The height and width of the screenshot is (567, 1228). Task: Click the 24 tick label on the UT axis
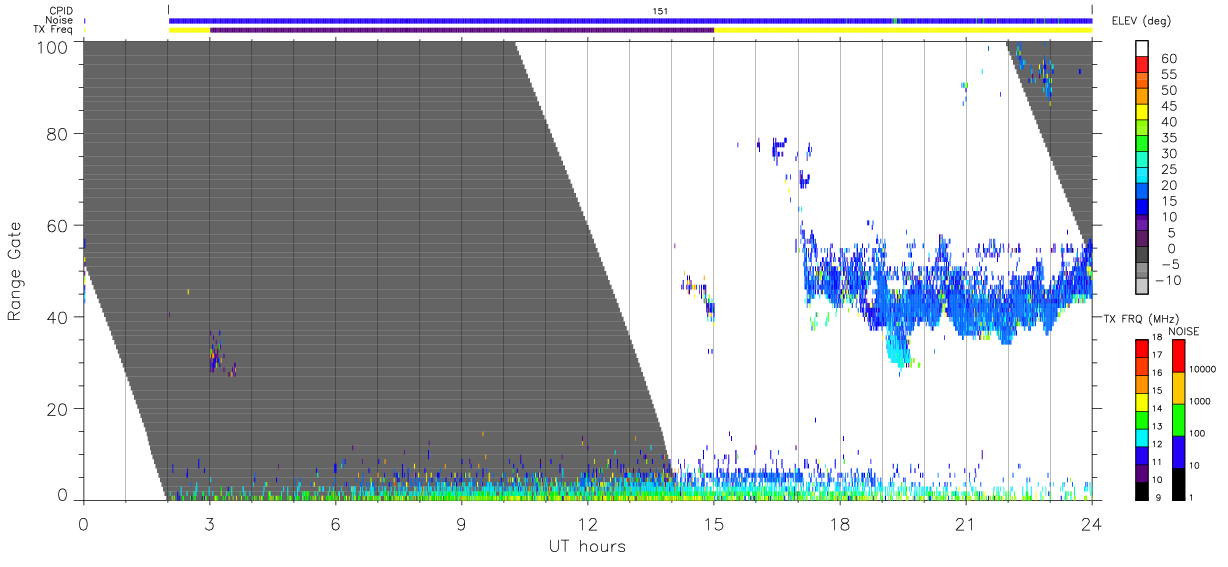pyautogui.click(x=1092, y=523)
